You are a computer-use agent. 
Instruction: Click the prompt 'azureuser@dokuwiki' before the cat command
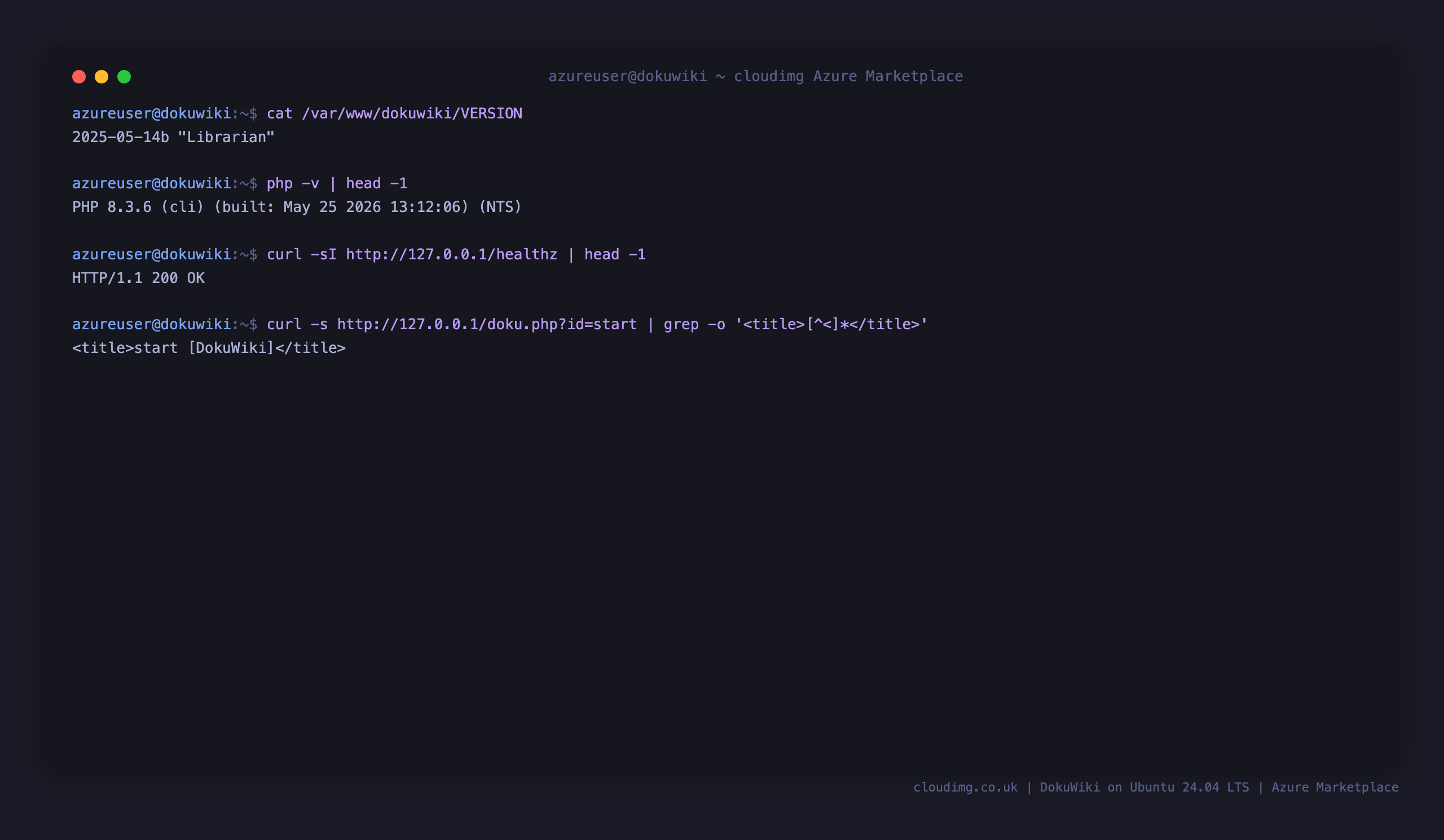tap(152, 113)
